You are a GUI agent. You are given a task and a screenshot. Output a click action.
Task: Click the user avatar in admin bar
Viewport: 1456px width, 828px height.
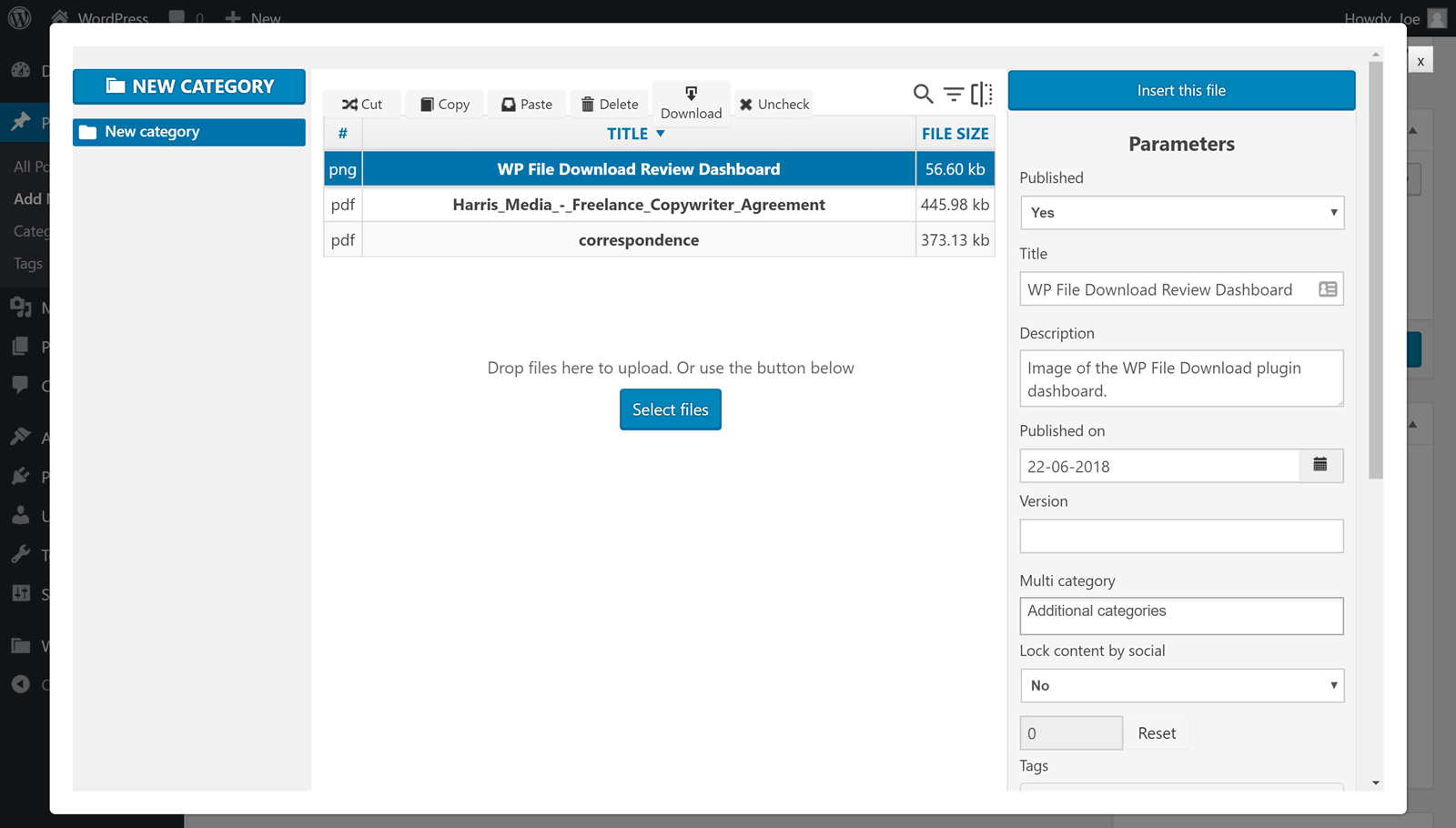pos(1437,17)
